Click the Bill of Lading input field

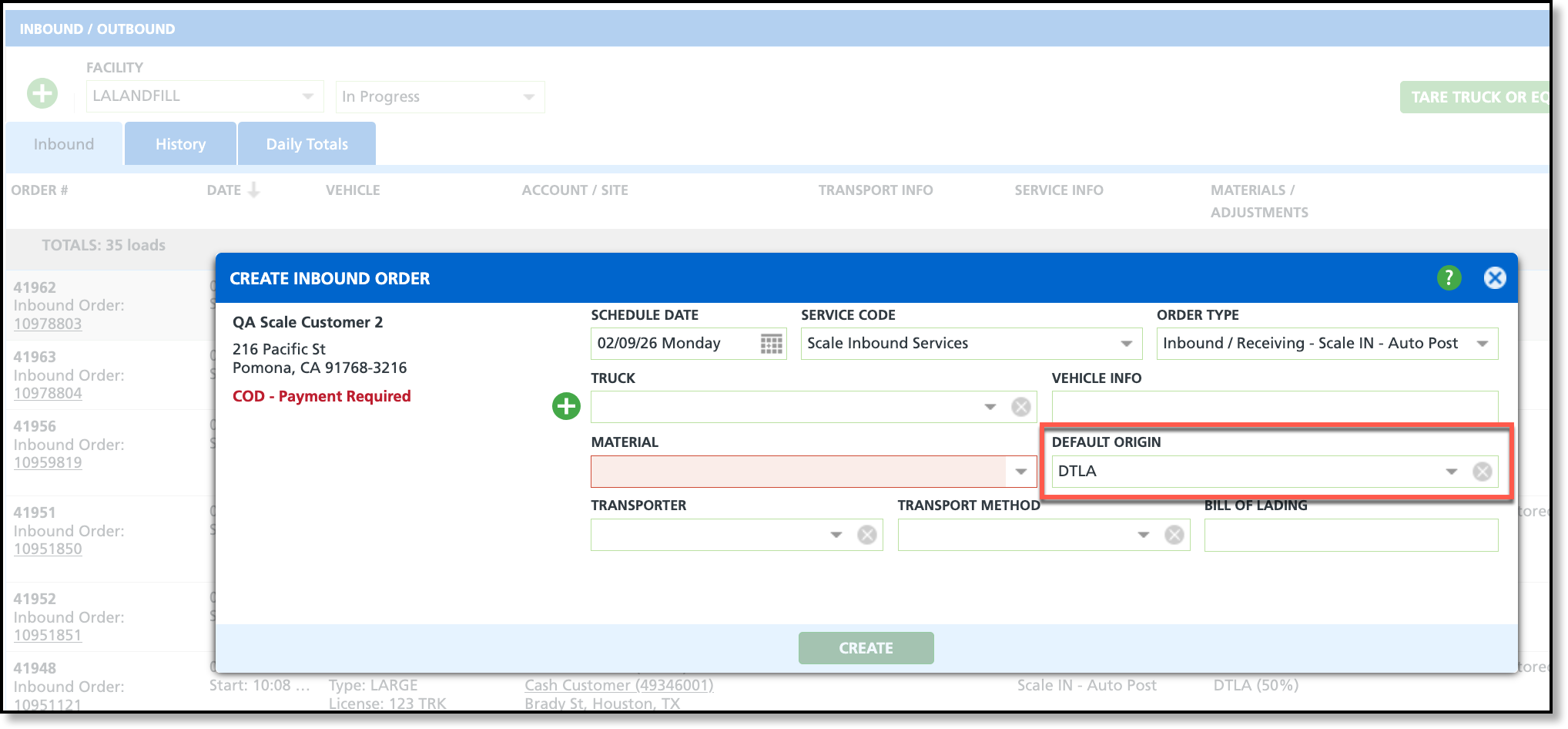1351,535
